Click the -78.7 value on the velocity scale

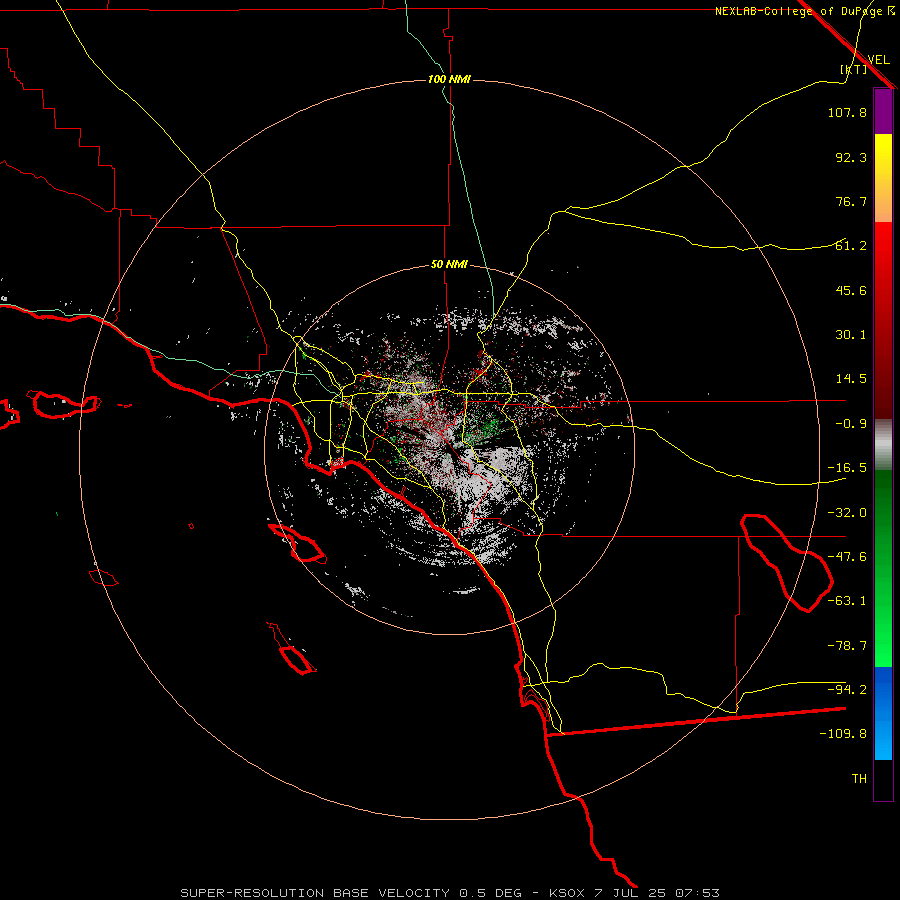point(847,646)
